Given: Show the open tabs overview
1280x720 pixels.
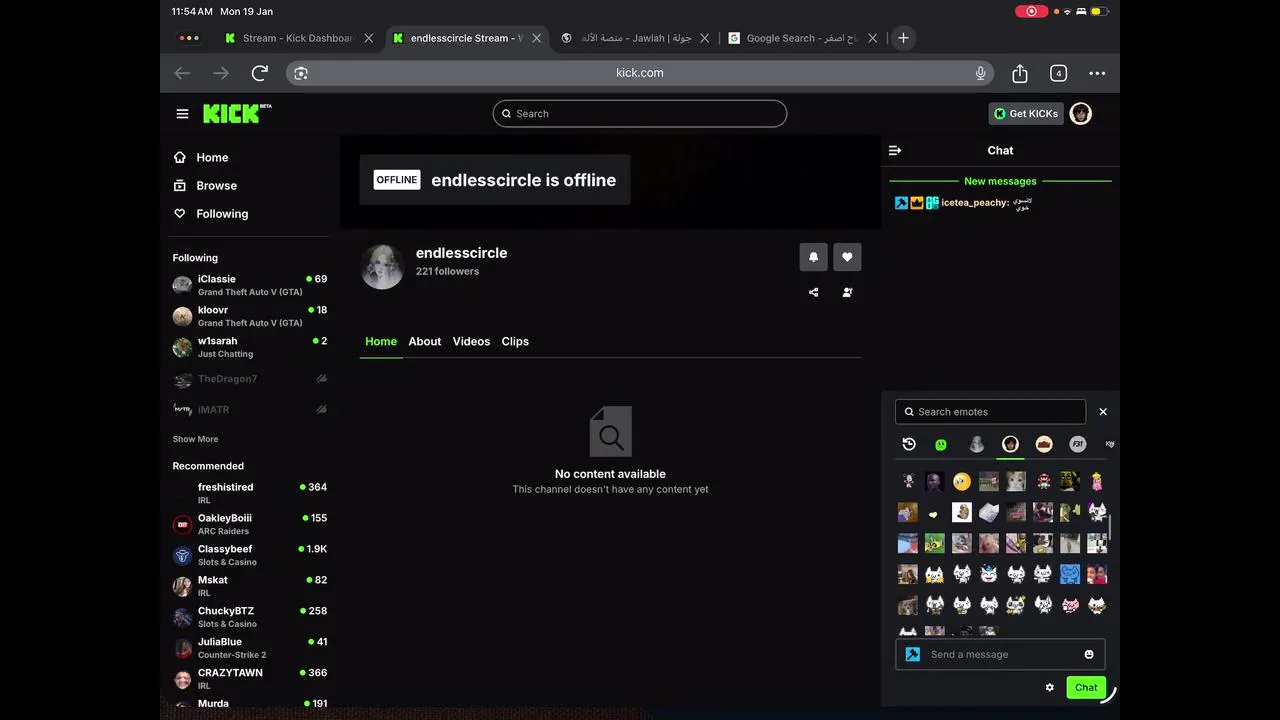Looking at the screenshot, I should pyautogui.click(x=1058, y=73).
